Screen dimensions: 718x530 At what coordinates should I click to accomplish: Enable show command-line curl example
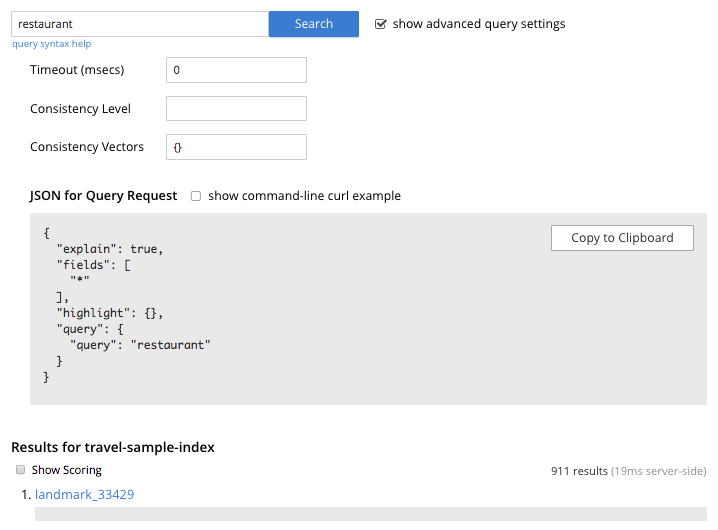click(196, 196)
